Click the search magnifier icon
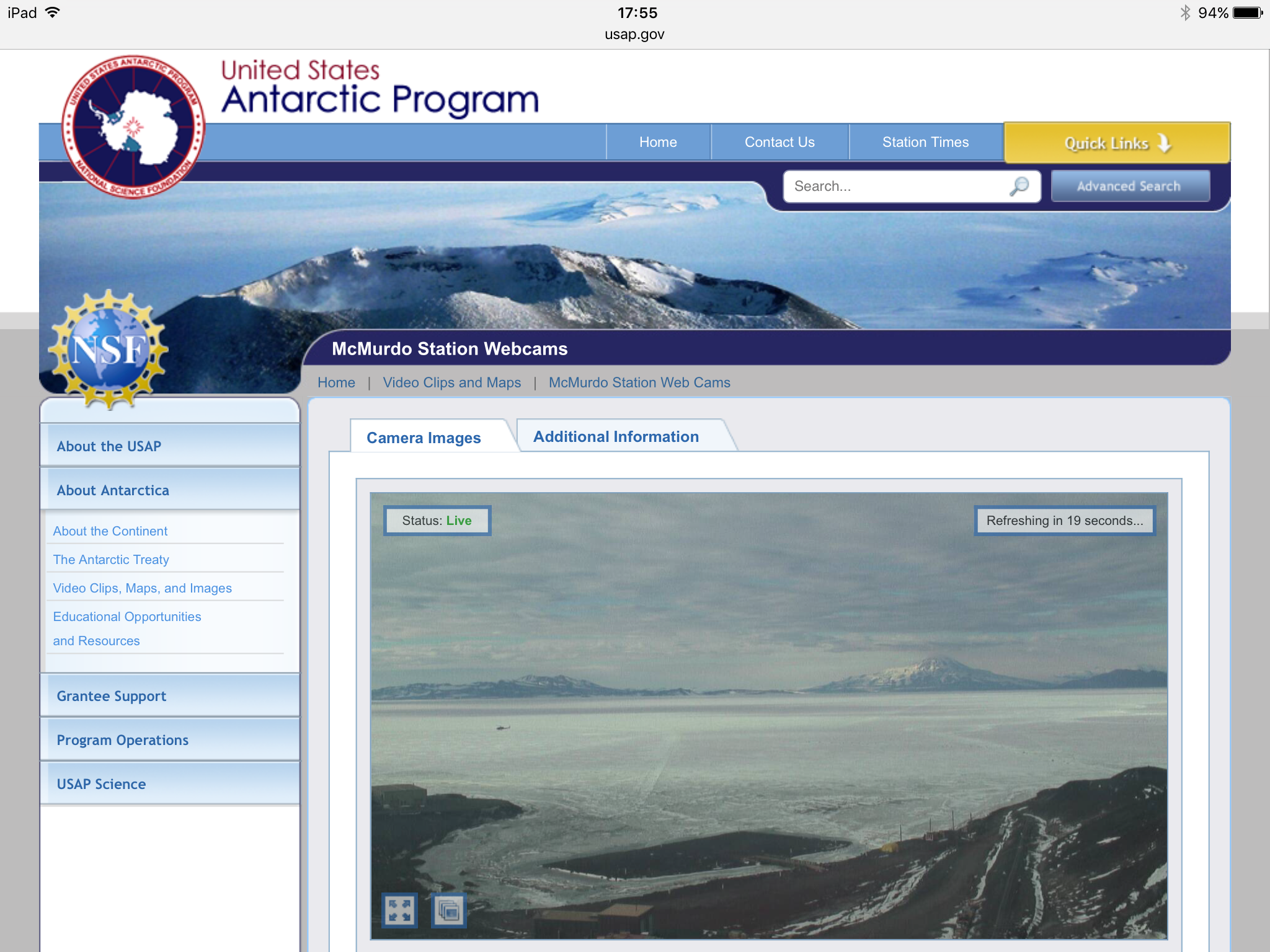Image resolution: width=1270 pixels, height=952 pixels. 1019,186
